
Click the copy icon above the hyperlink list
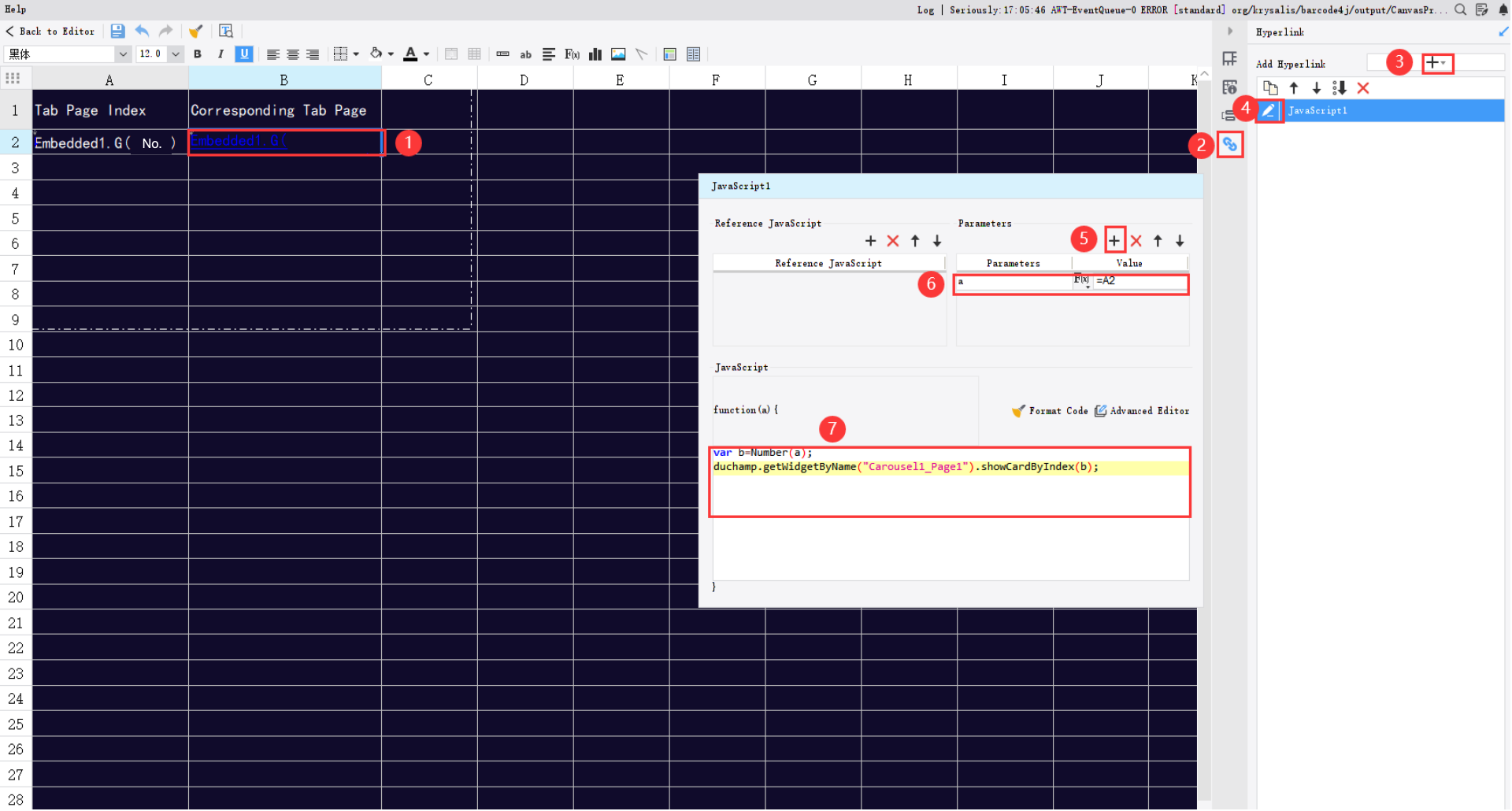(1269, 88)
